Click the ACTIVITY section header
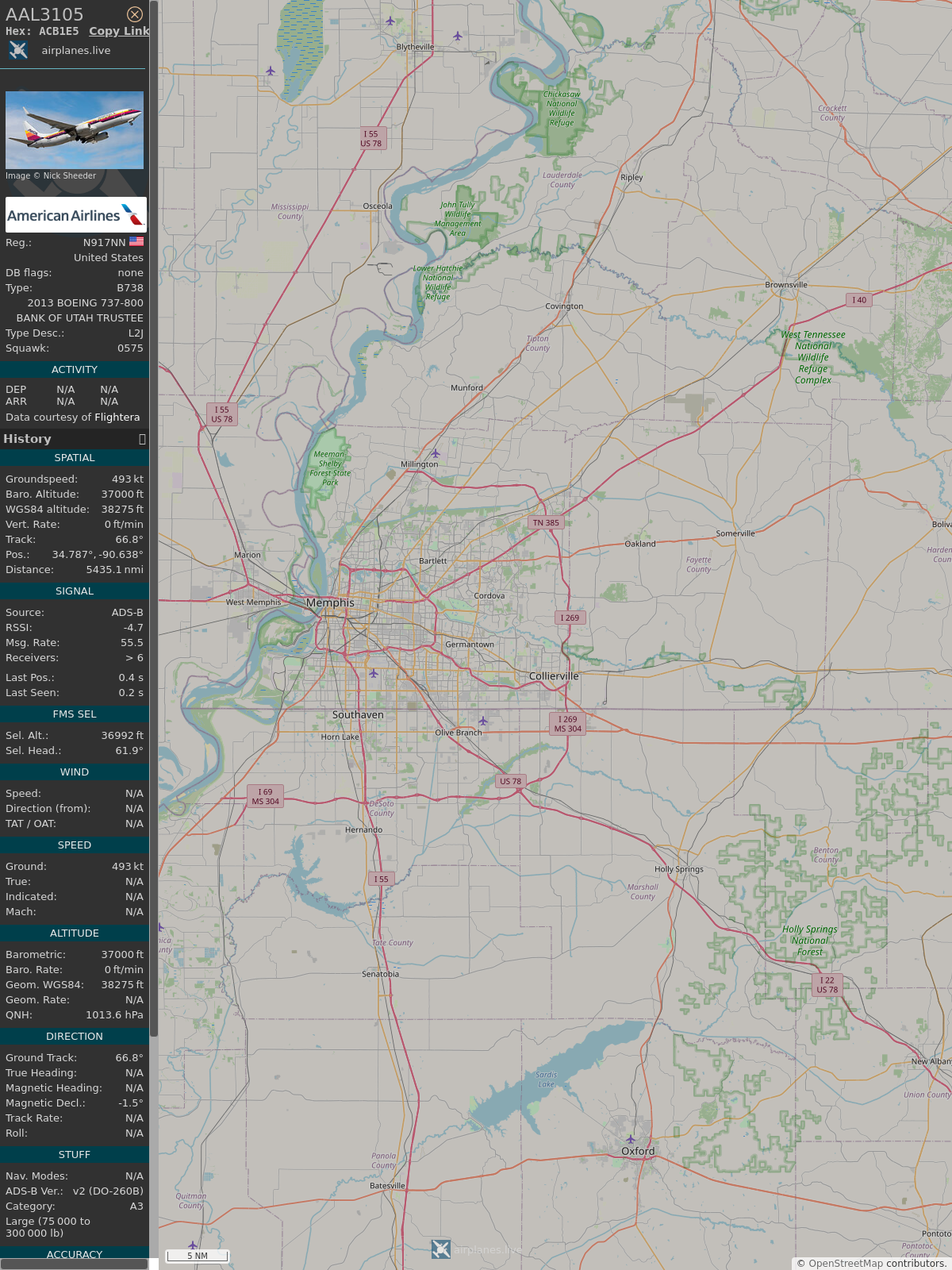This screenshot has width=952, height=1270. point(75,370)
